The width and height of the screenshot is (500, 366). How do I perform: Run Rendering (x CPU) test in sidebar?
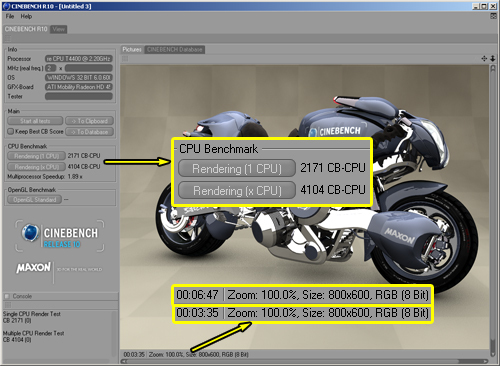(36, 167)
